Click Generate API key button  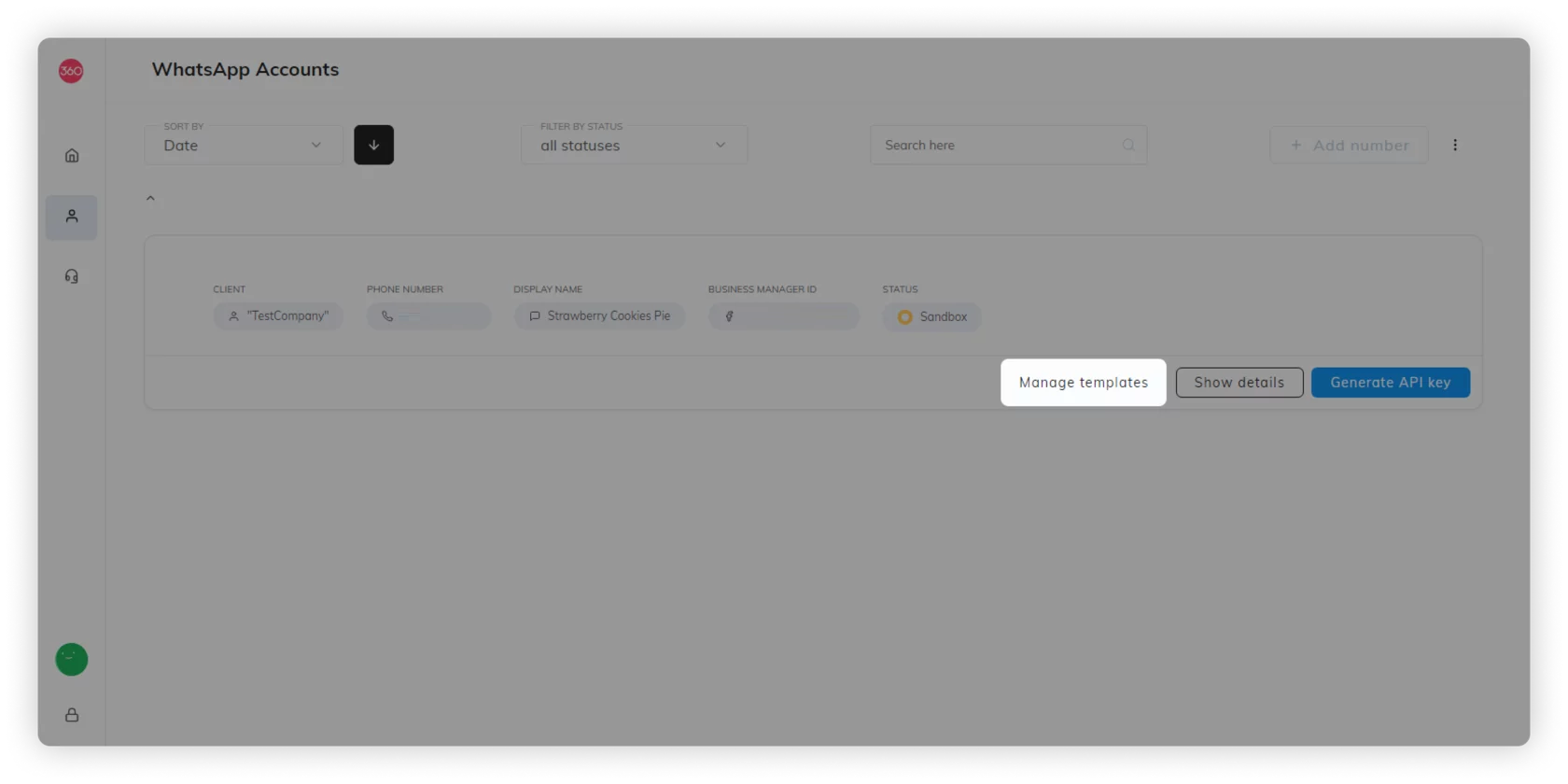click(x=1391, y=383)
